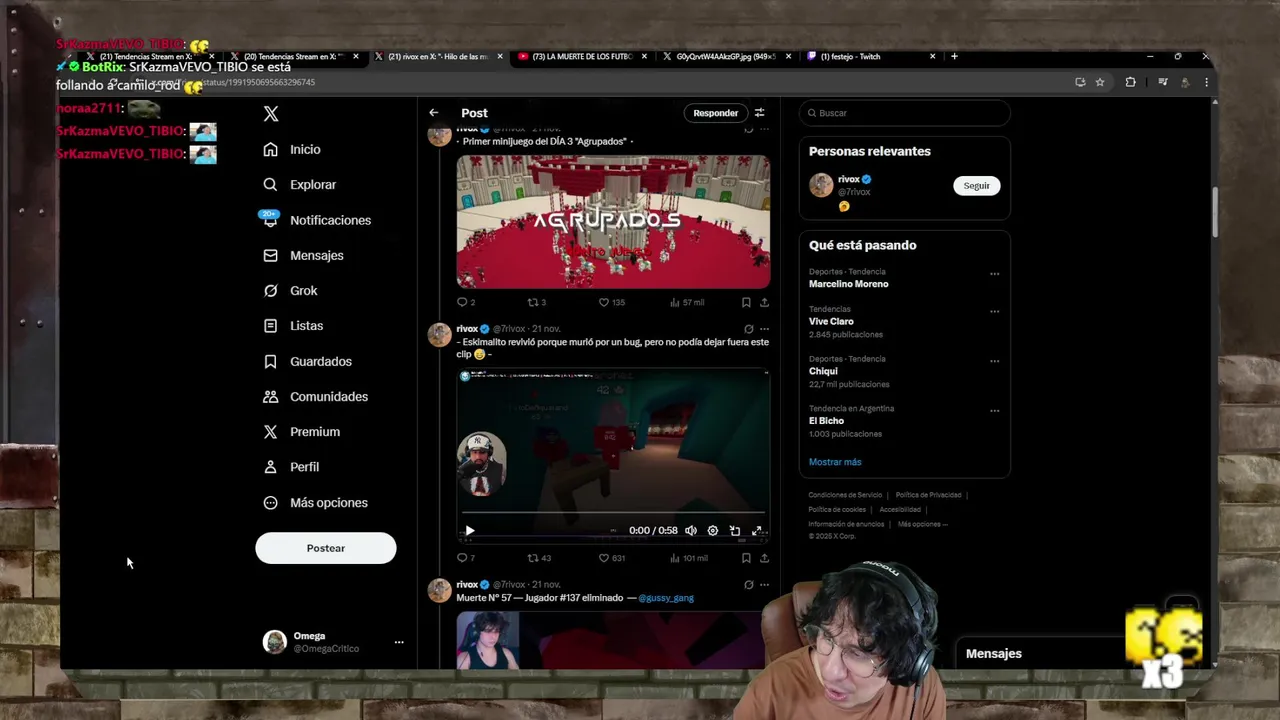This screenshot has height=720, width=1280.
Task: Mute the video volume
Action: click(690, 531)
